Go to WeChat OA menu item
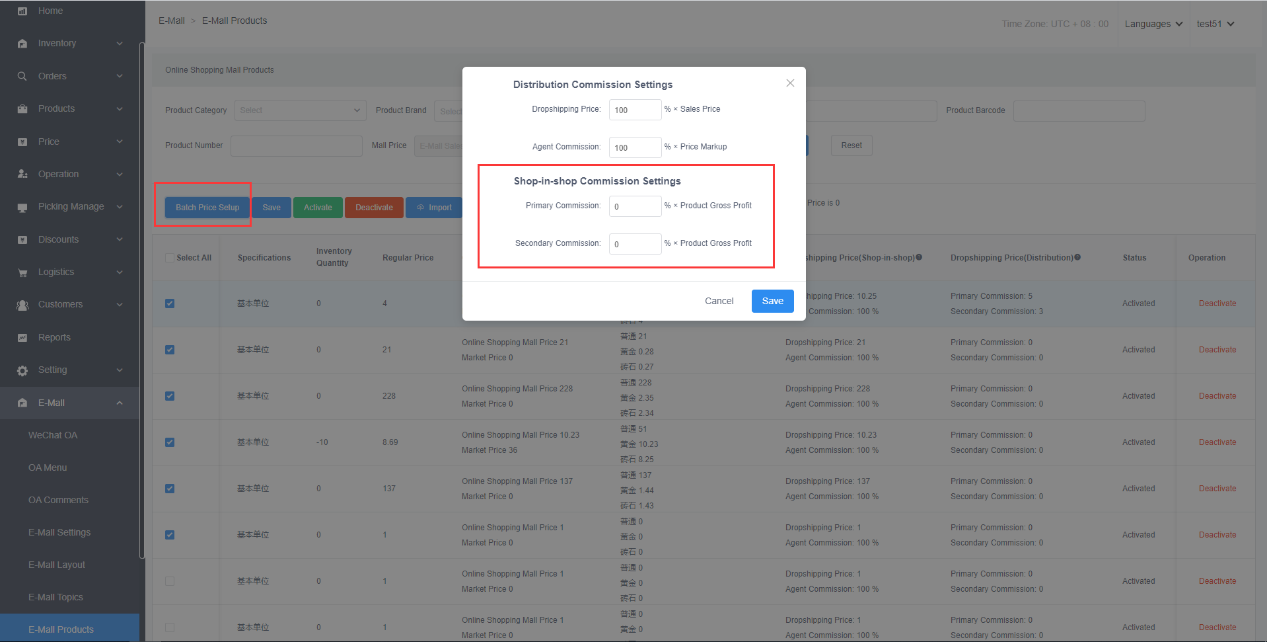Image resolution: width=1267 pixels, height=642 pixels. click(x=52, y=435)
